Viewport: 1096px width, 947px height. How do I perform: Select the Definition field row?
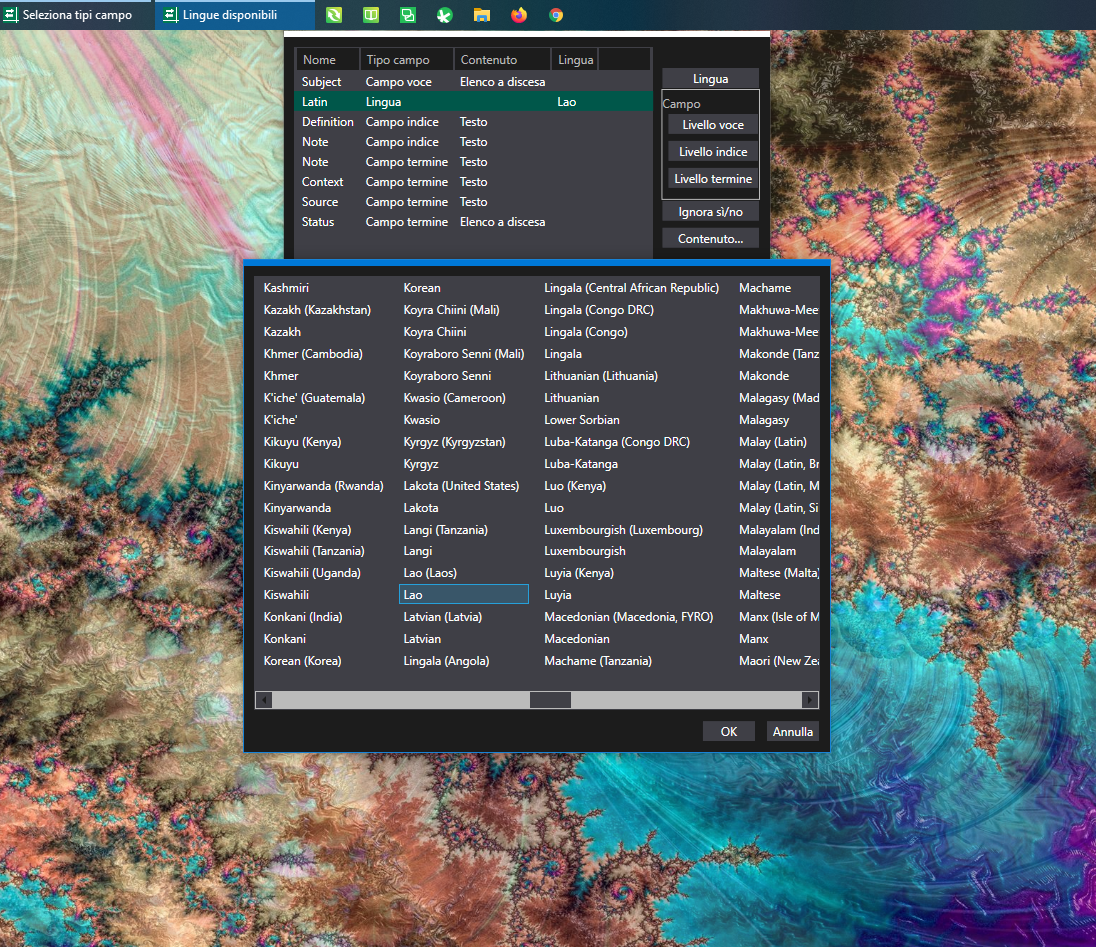click(473, 122)
